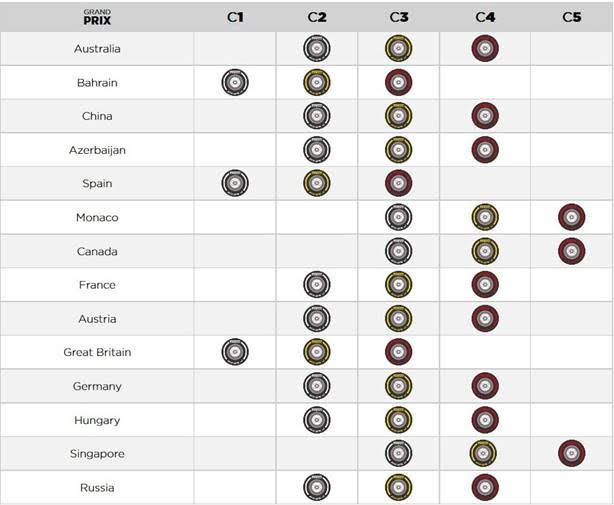Image resolution: width=614 pixels, height=505 pixels.
Task: Select the red tyre icon for Australia C4
Action: tap(485, 49)
